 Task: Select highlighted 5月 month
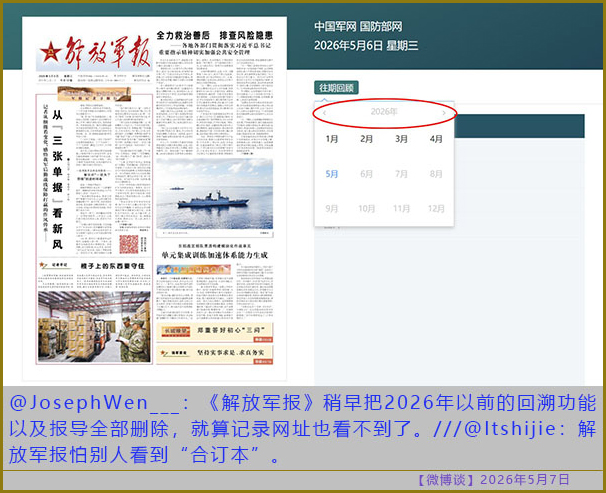[x=332, y=174]
